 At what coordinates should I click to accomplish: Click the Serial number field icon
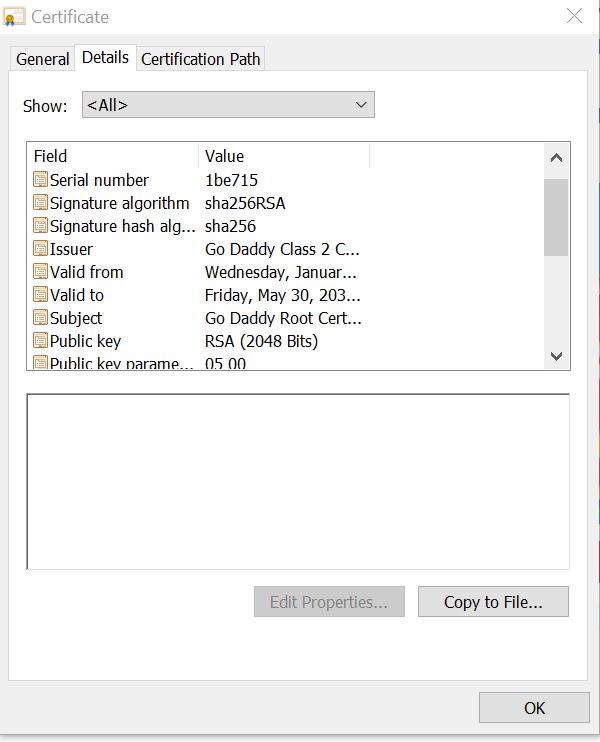pos(41,179)
